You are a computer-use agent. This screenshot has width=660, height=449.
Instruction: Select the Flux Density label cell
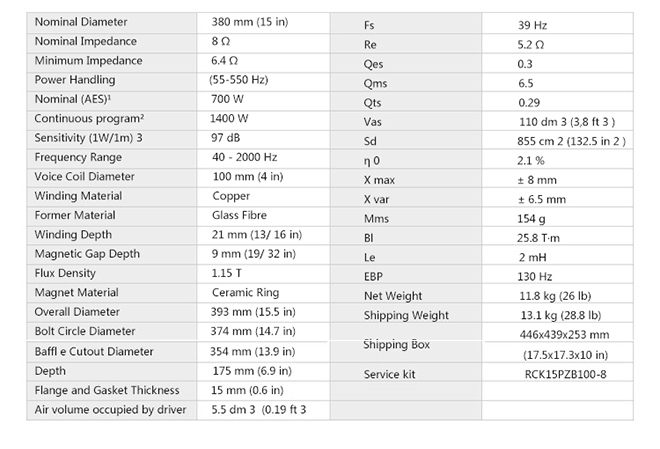coord(67,273)
